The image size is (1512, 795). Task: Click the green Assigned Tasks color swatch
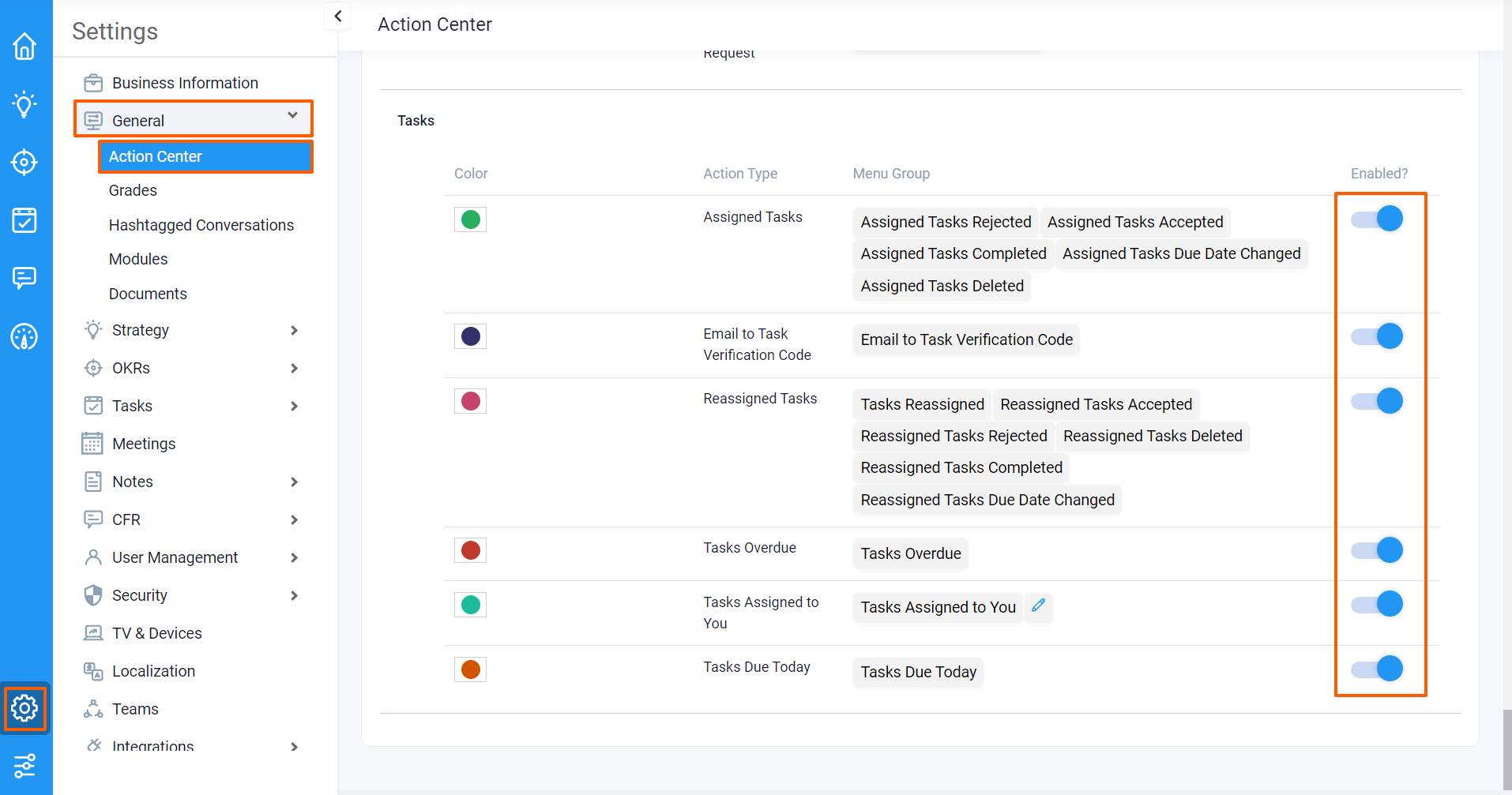[x=470, y=219]
